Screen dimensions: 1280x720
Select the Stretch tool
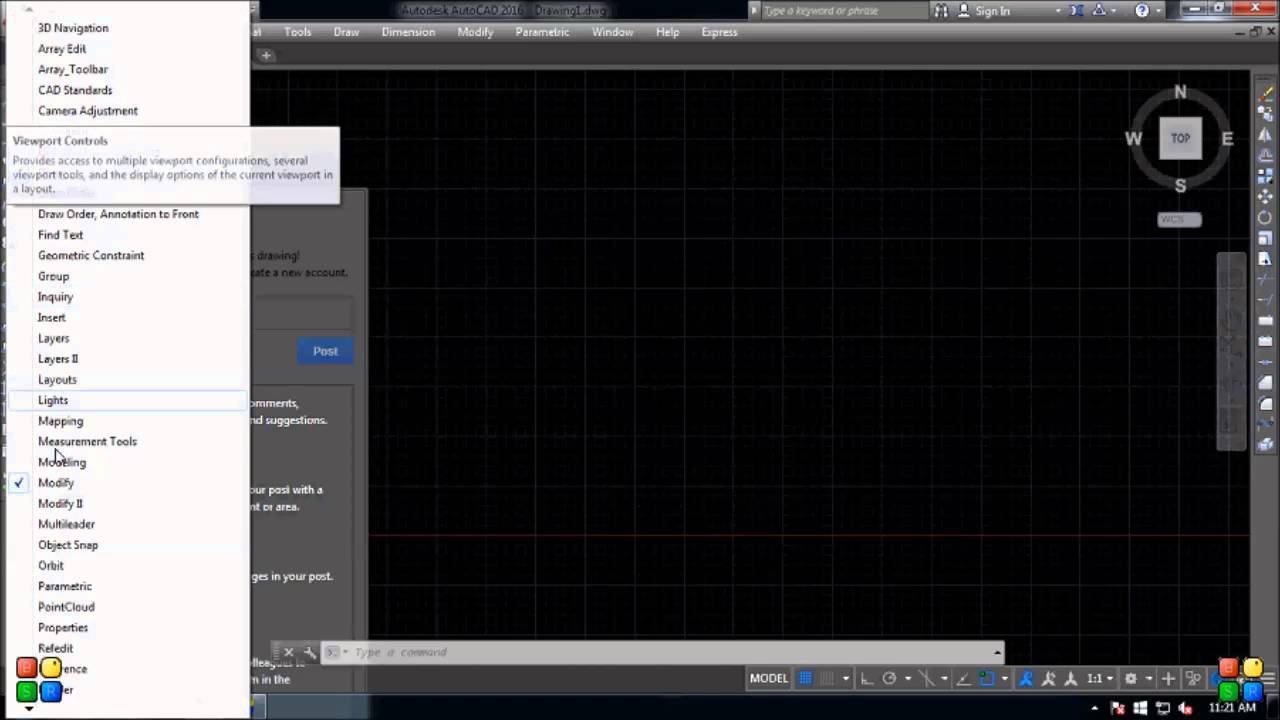[1265, 259]
